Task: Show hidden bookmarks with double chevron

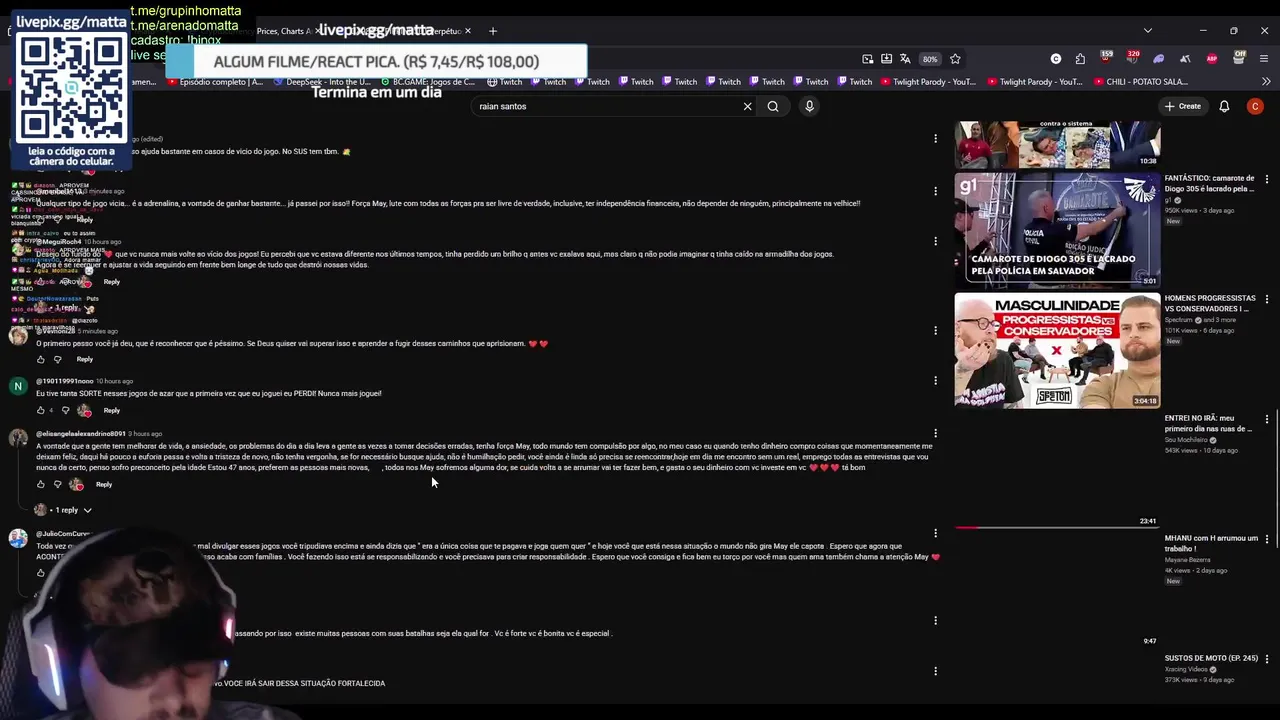Action: [1266, 82]
